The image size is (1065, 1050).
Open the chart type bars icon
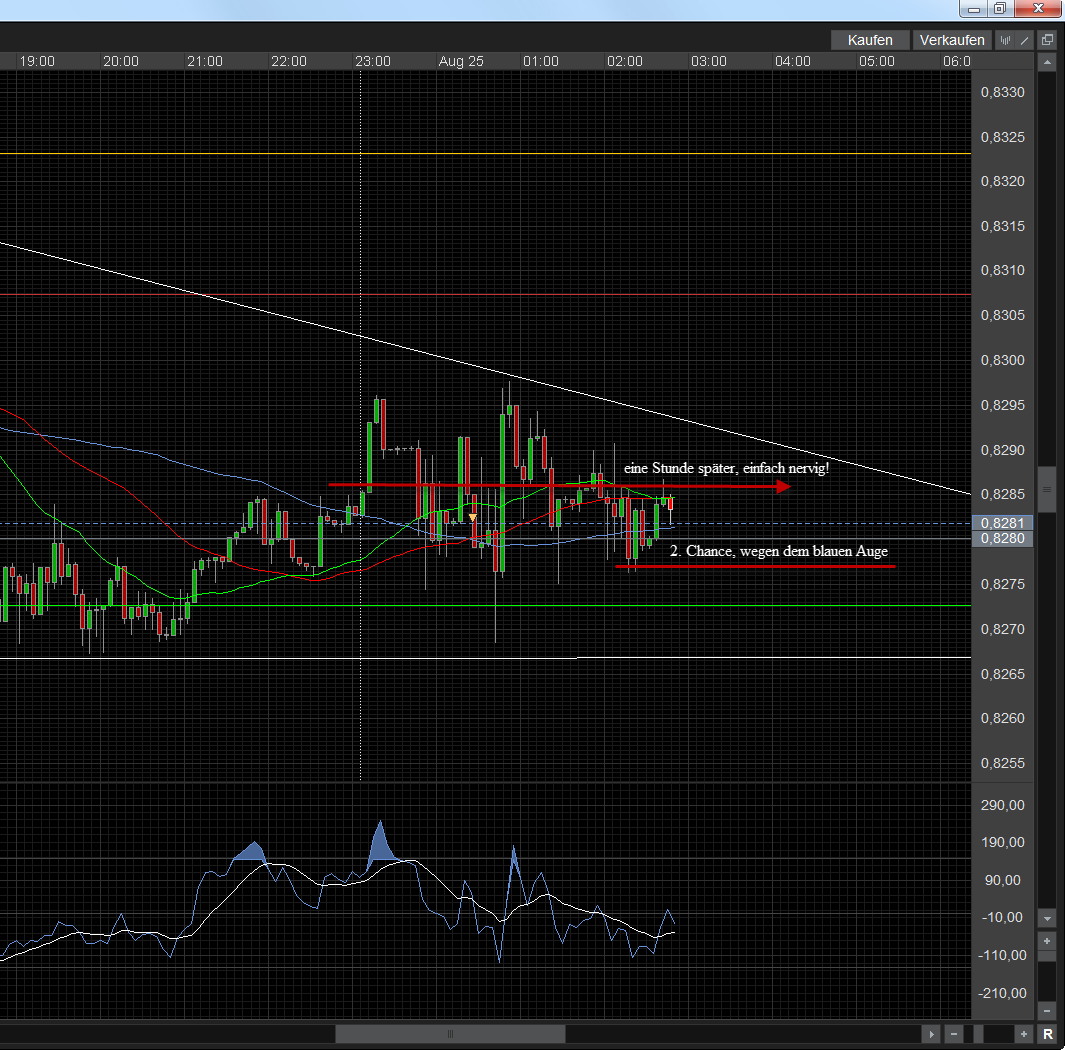(1006, 40)
